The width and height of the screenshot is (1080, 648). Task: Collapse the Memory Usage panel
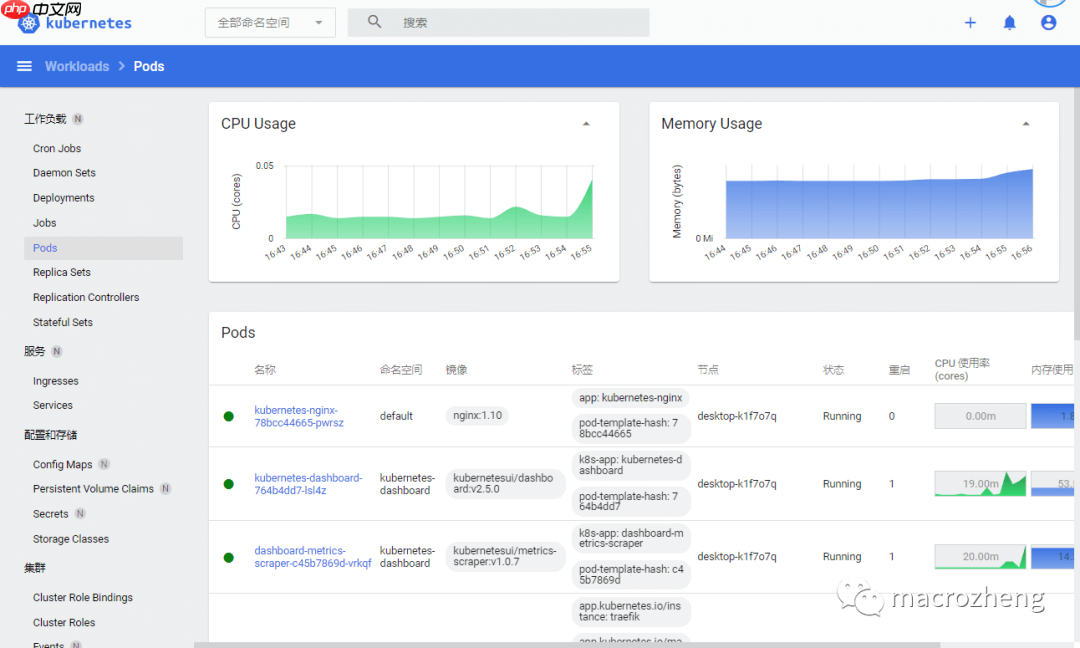point(1026,124)
